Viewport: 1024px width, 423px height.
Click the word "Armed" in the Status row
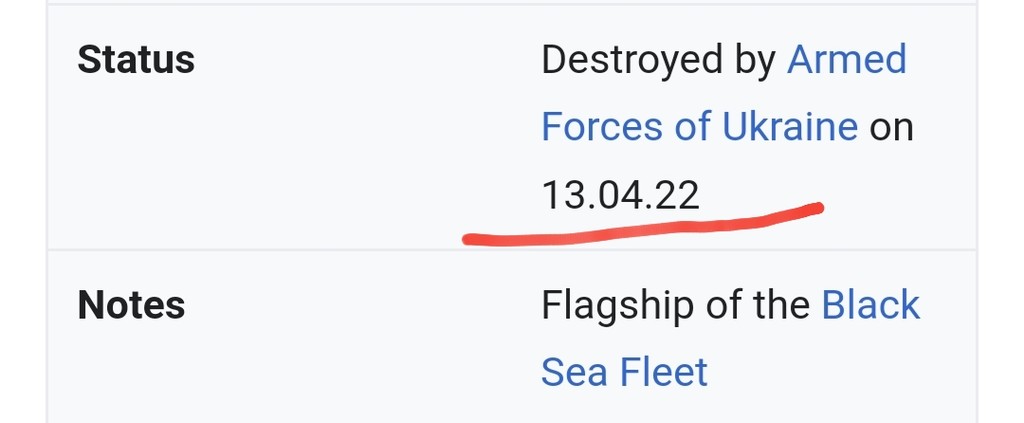[x=846, y=60]
